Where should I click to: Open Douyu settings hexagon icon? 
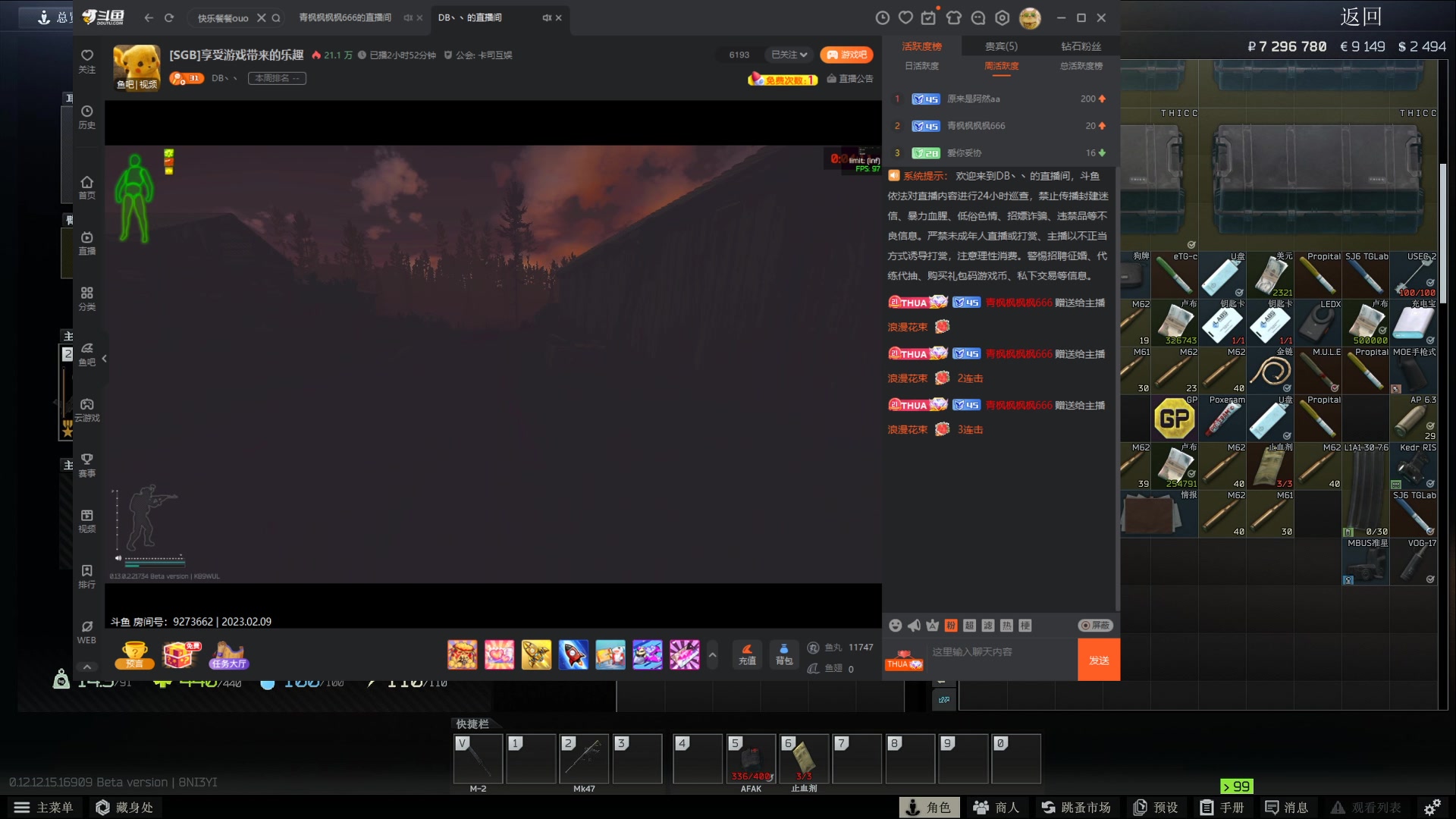tap(1003, 17)
